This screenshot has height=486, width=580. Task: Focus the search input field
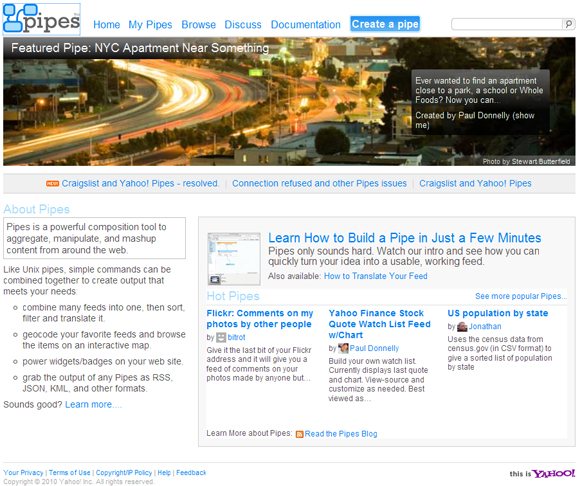(507, 24)
